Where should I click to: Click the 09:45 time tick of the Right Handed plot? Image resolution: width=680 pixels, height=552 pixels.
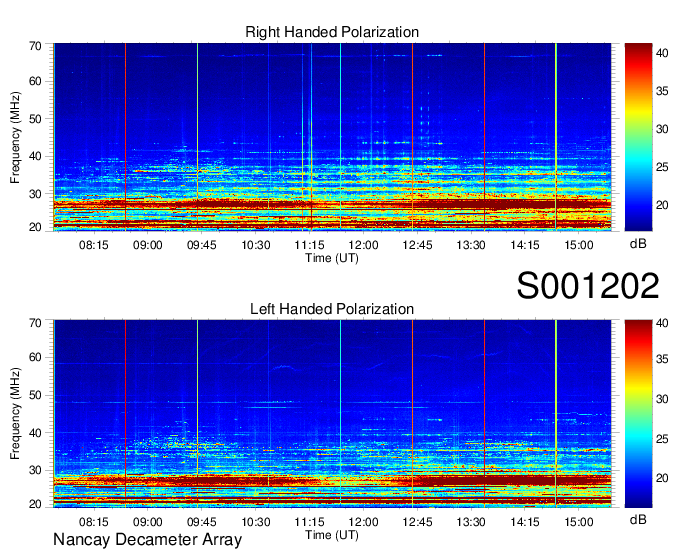[x=201, y=245]
